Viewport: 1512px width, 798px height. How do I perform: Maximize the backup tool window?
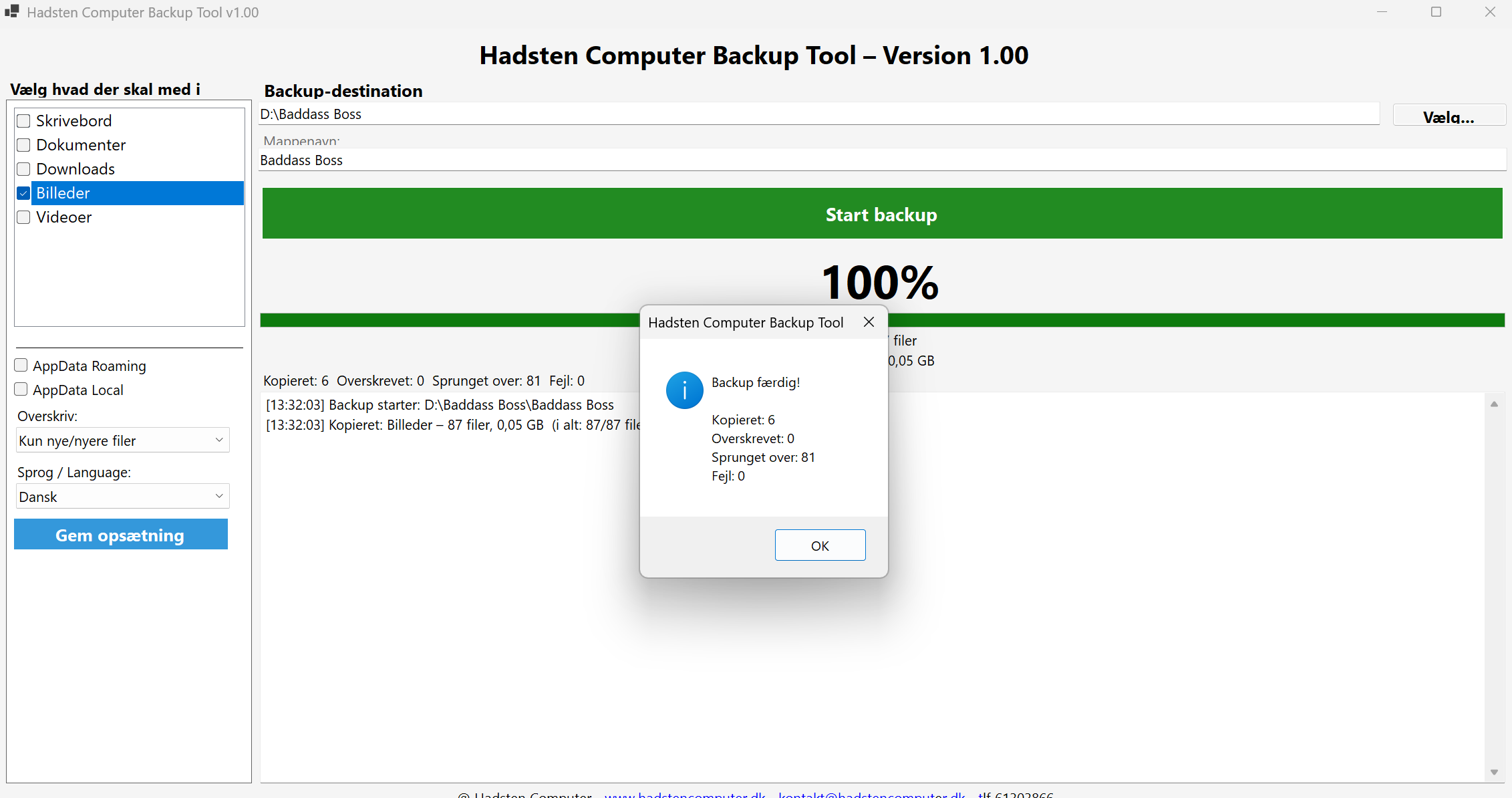[x=1436, y=12]
